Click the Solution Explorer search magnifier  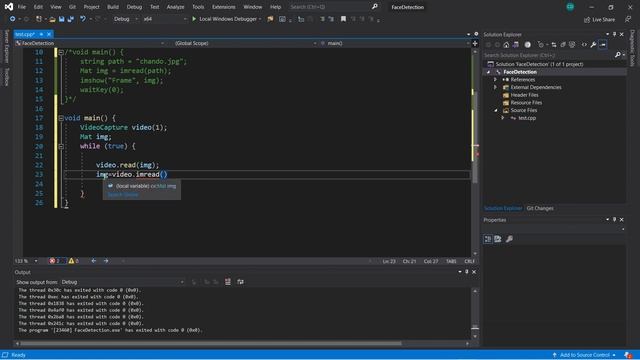(x=618, y=55)
